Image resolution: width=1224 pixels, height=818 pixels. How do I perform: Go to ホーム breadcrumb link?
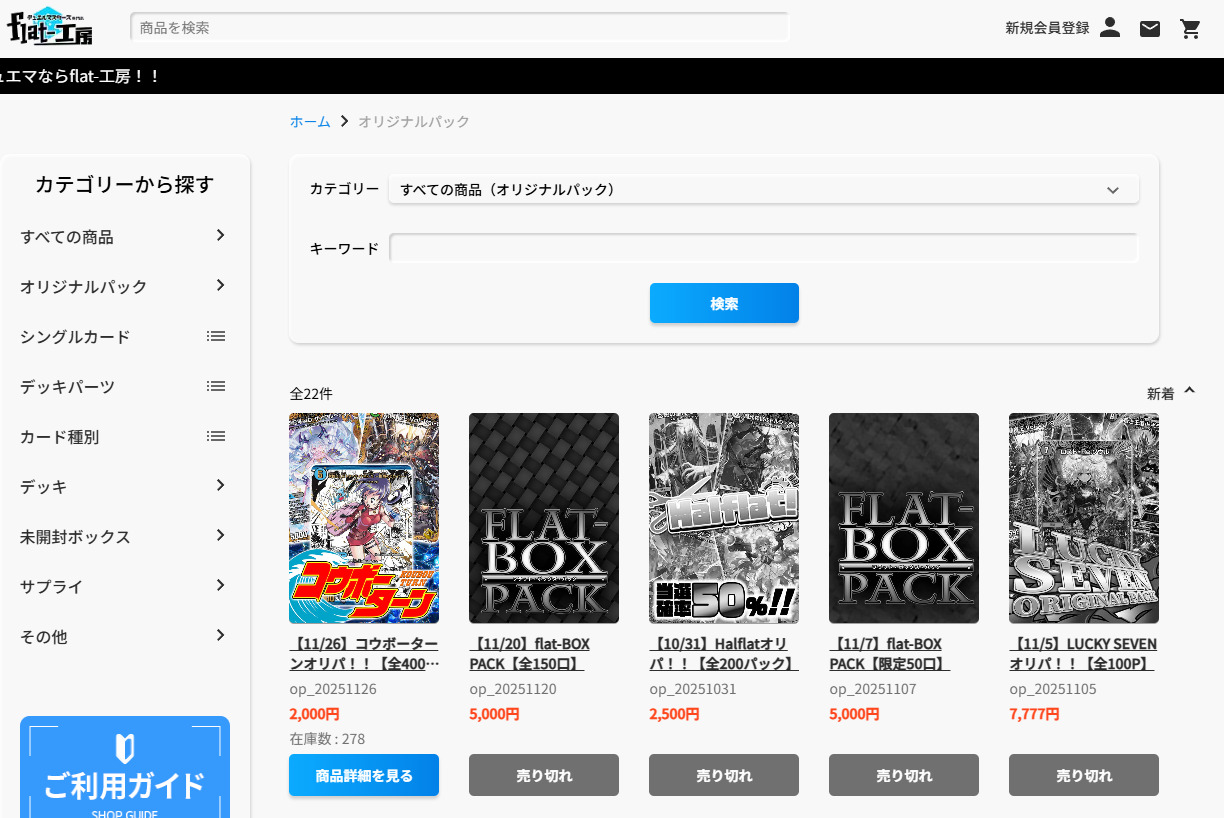tap(310, 121)
